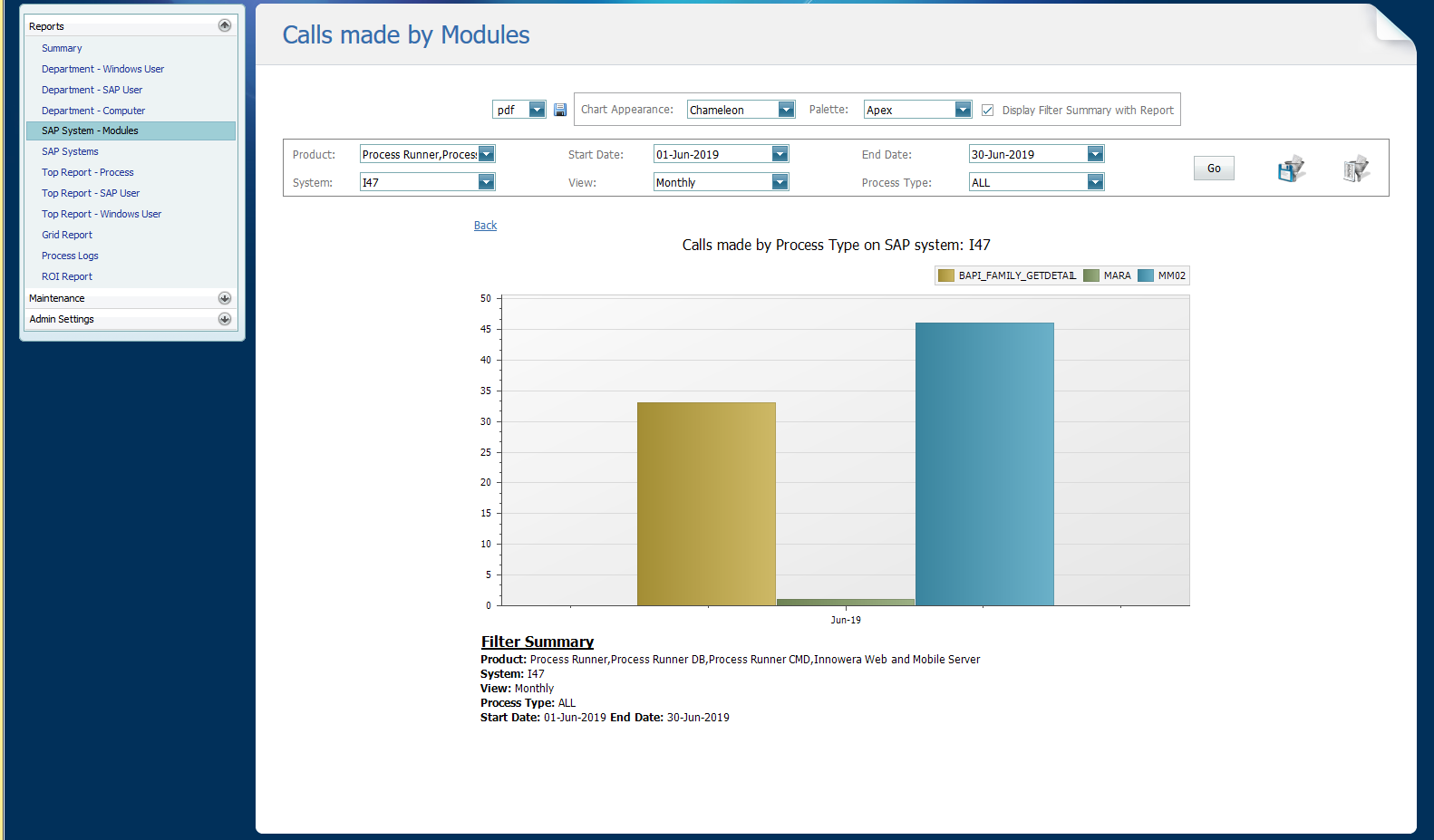Open Top Report - SAP User
Viewport: 1434px width, 840px height.
click(91, 193)
